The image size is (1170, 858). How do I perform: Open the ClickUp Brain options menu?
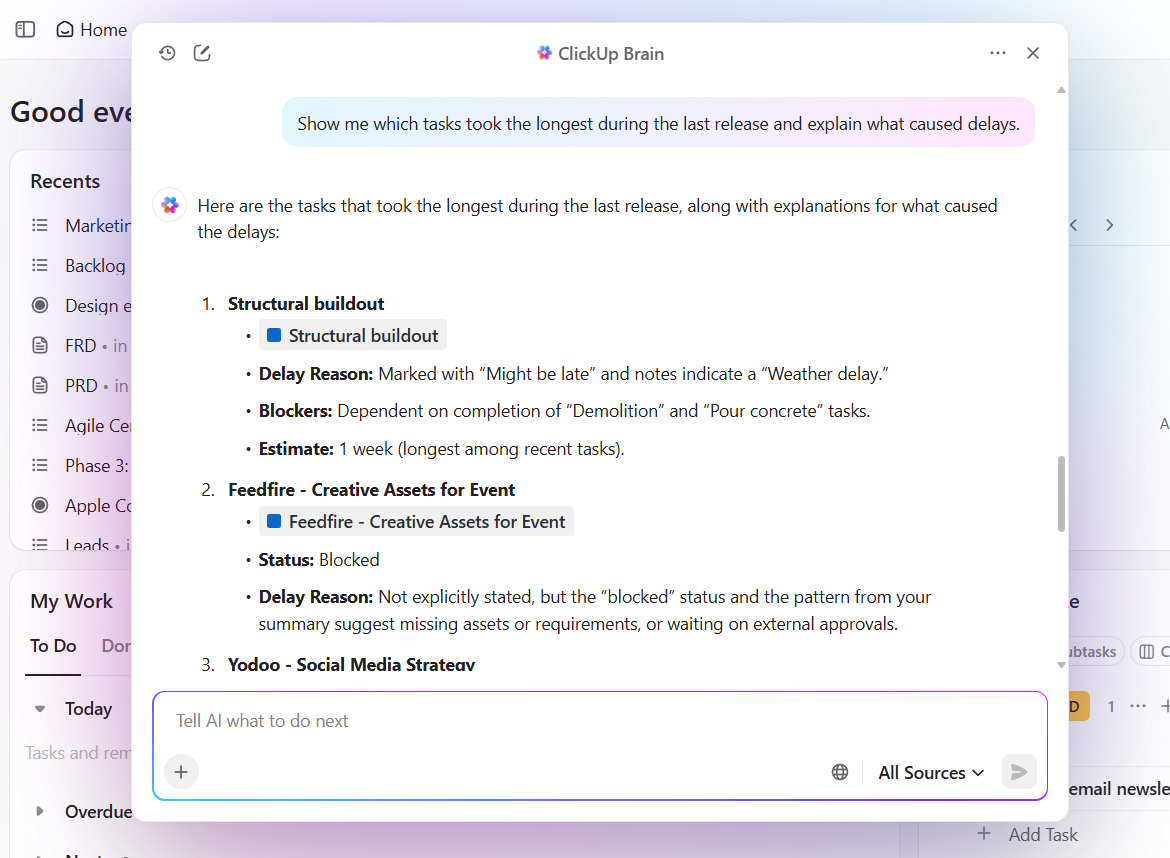[997, 52]
